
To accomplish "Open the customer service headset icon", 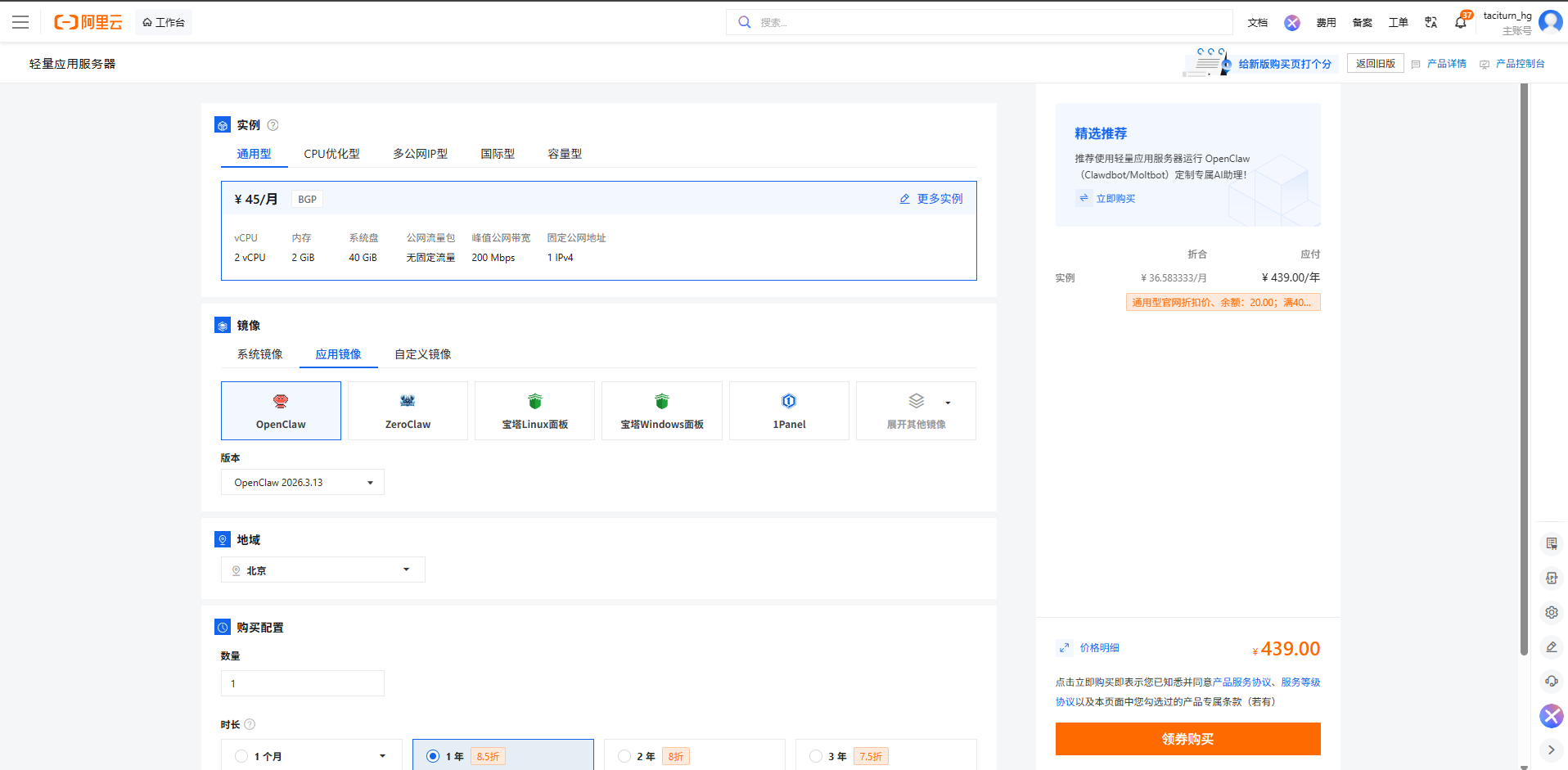I will [x=1551, y=682].
